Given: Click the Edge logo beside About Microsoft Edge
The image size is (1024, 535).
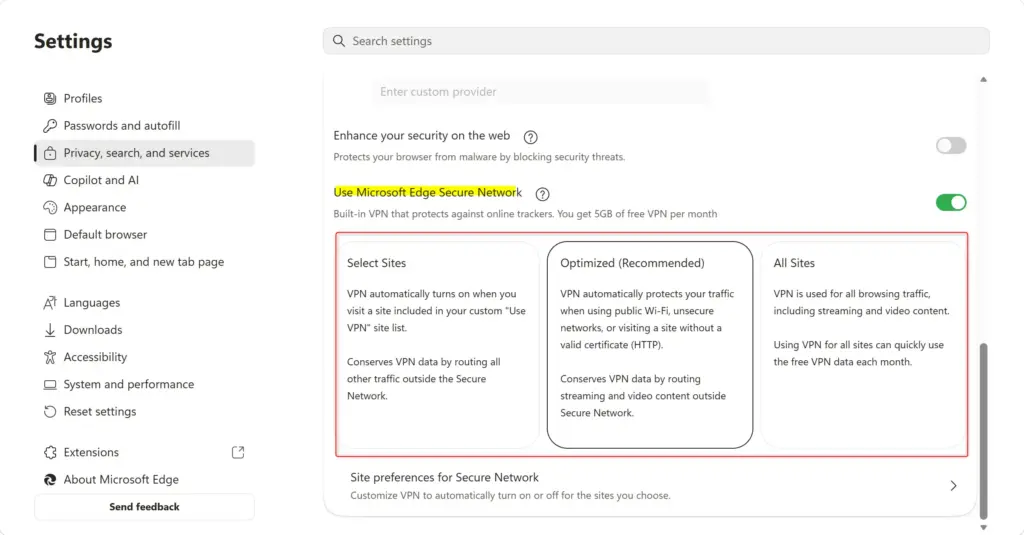Looking at the screenshot, I should pos(50,479).
